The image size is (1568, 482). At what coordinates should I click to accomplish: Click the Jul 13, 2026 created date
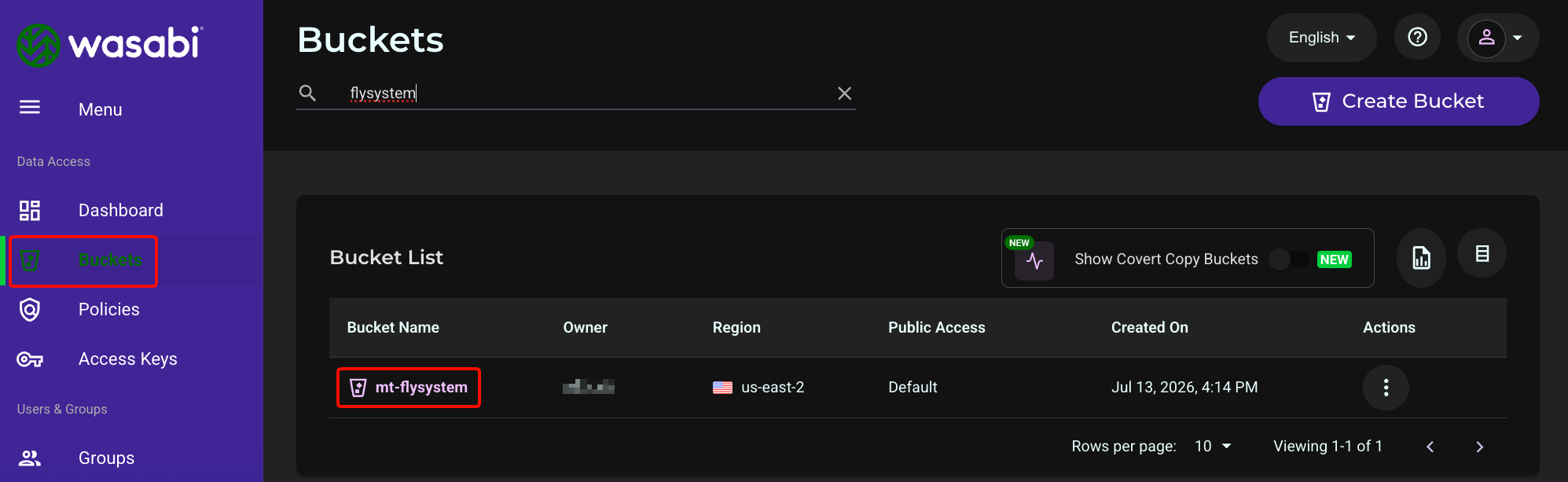tap(1184, 387)
